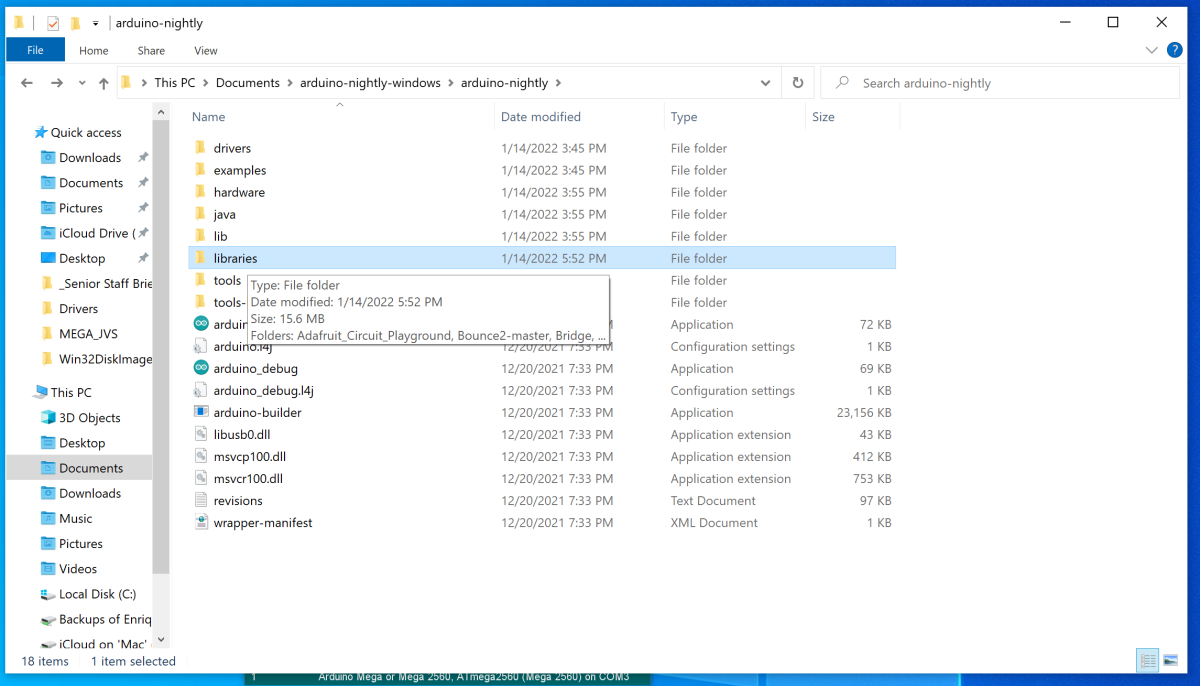
Task: Select the examples folder
Action: click(x=541, y=170)
